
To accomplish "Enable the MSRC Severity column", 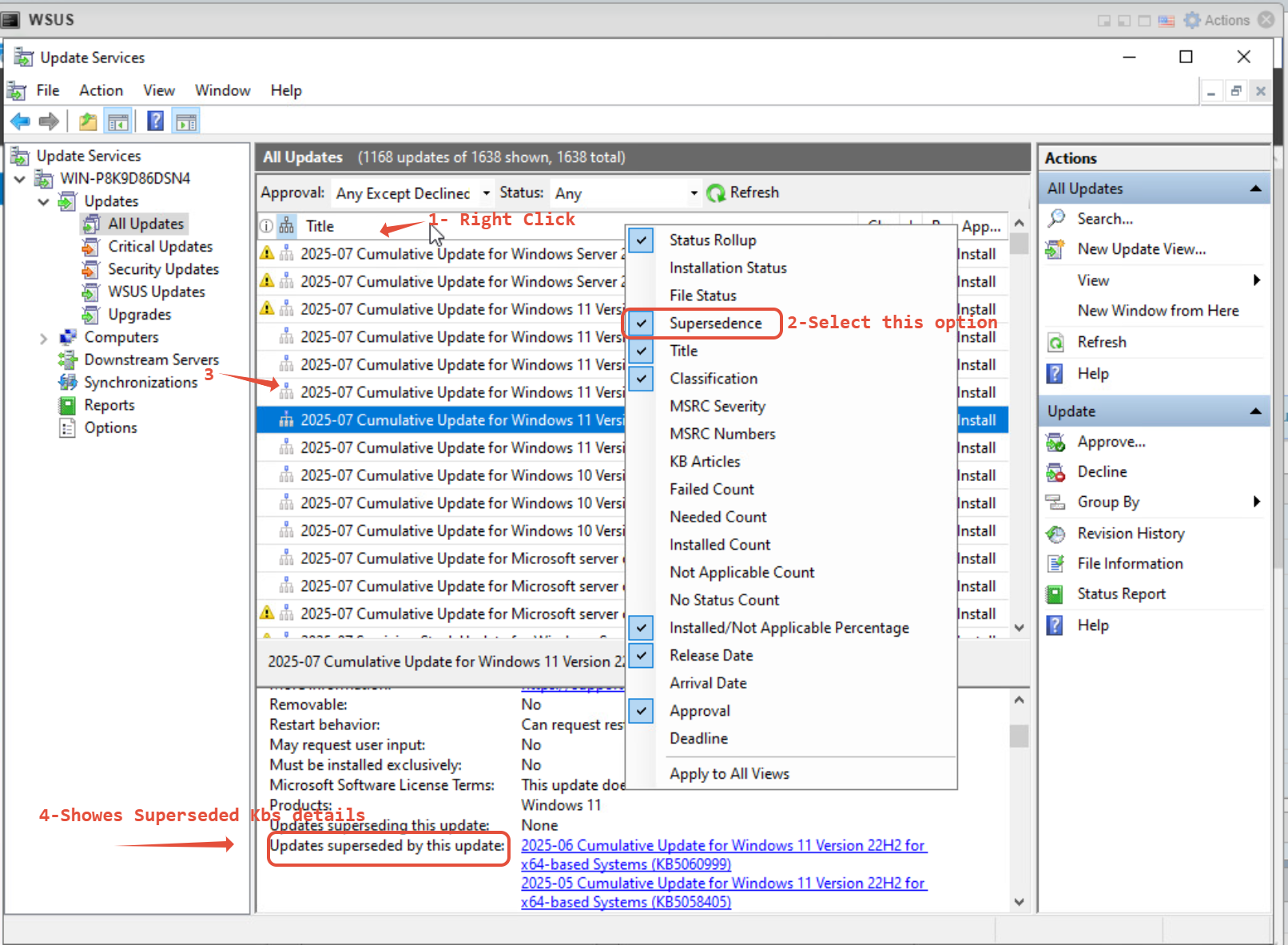I will [x=717, y=407].
